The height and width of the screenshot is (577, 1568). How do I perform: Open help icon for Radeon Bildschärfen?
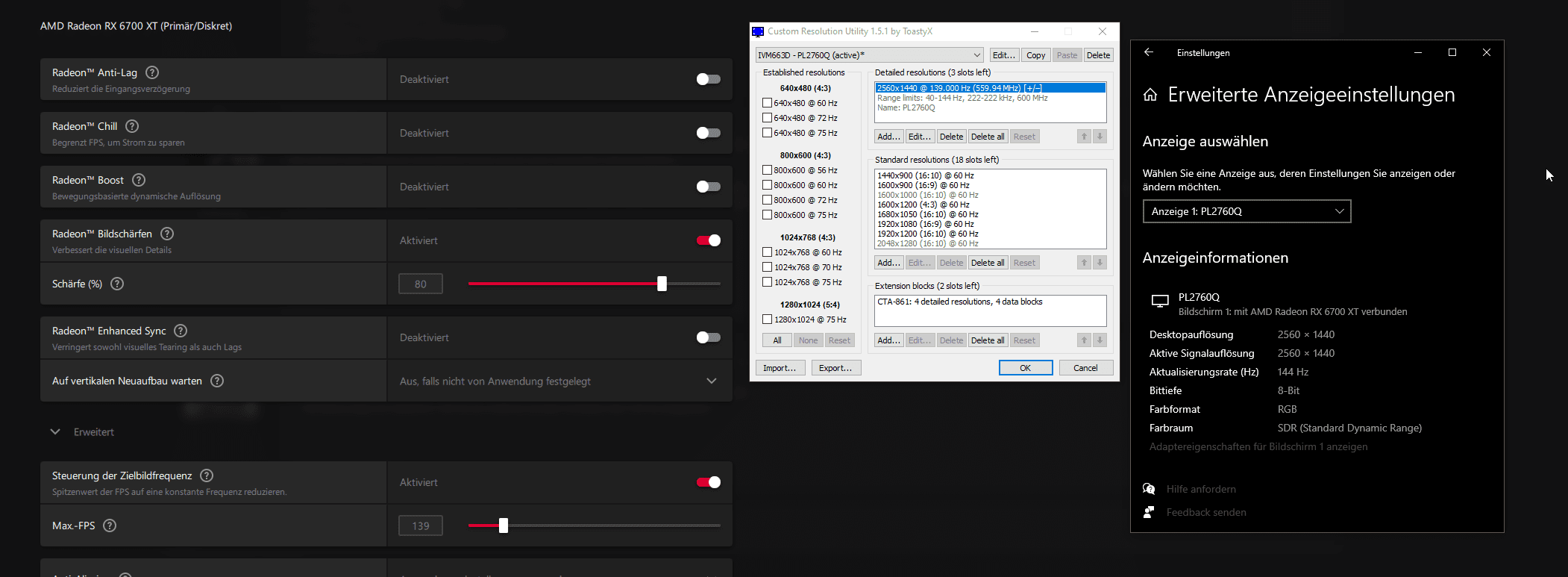(167, 234)
